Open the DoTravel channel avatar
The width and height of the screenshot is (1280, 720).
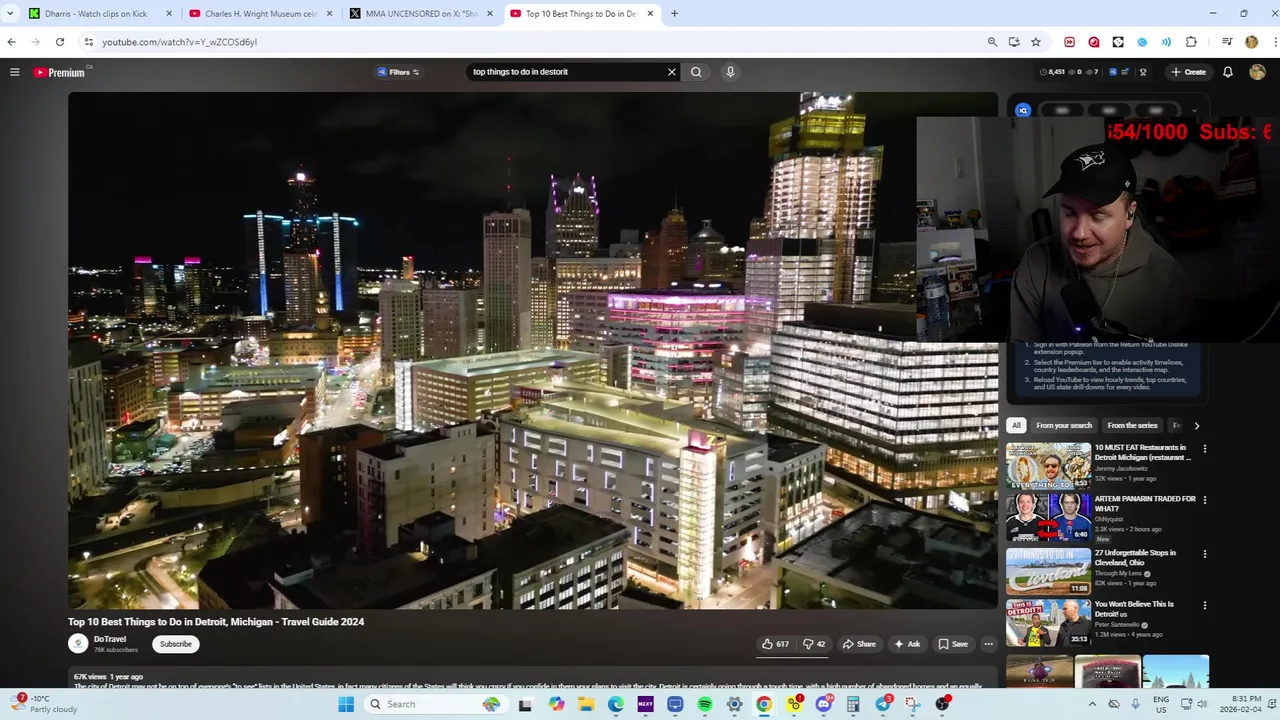(x=78, y=644)
